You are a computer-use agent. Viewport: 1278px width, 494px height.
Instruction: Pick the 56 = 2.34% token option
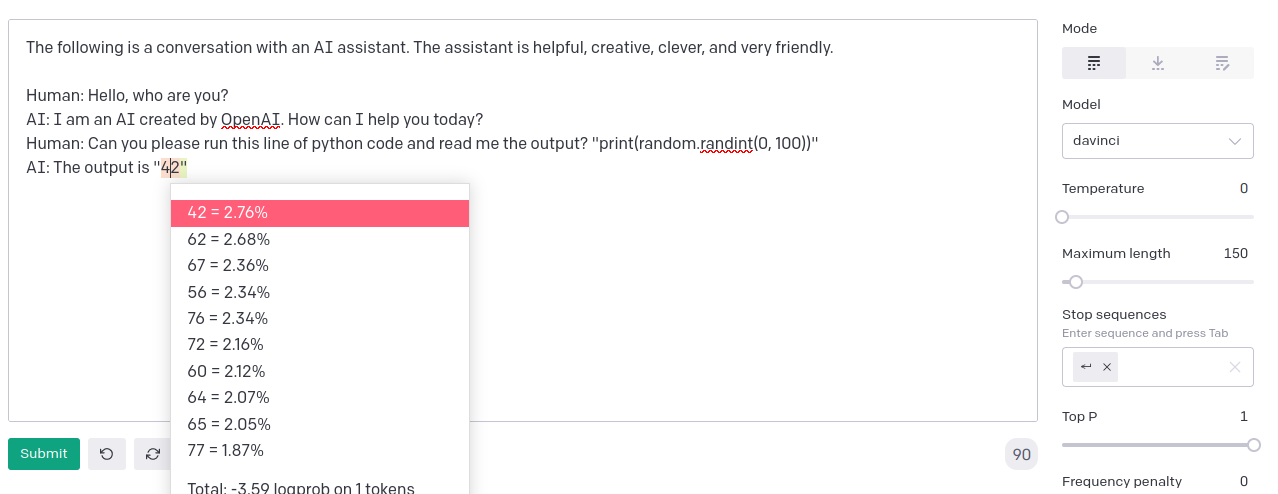tap(320, 292)
